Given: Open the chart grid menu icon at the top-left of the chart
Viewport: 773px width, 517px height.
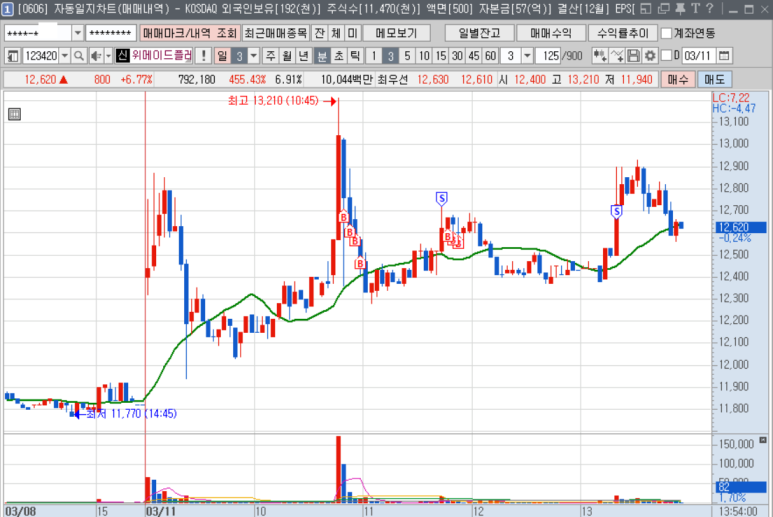Looking at the screenshot, I should (14, 114).
